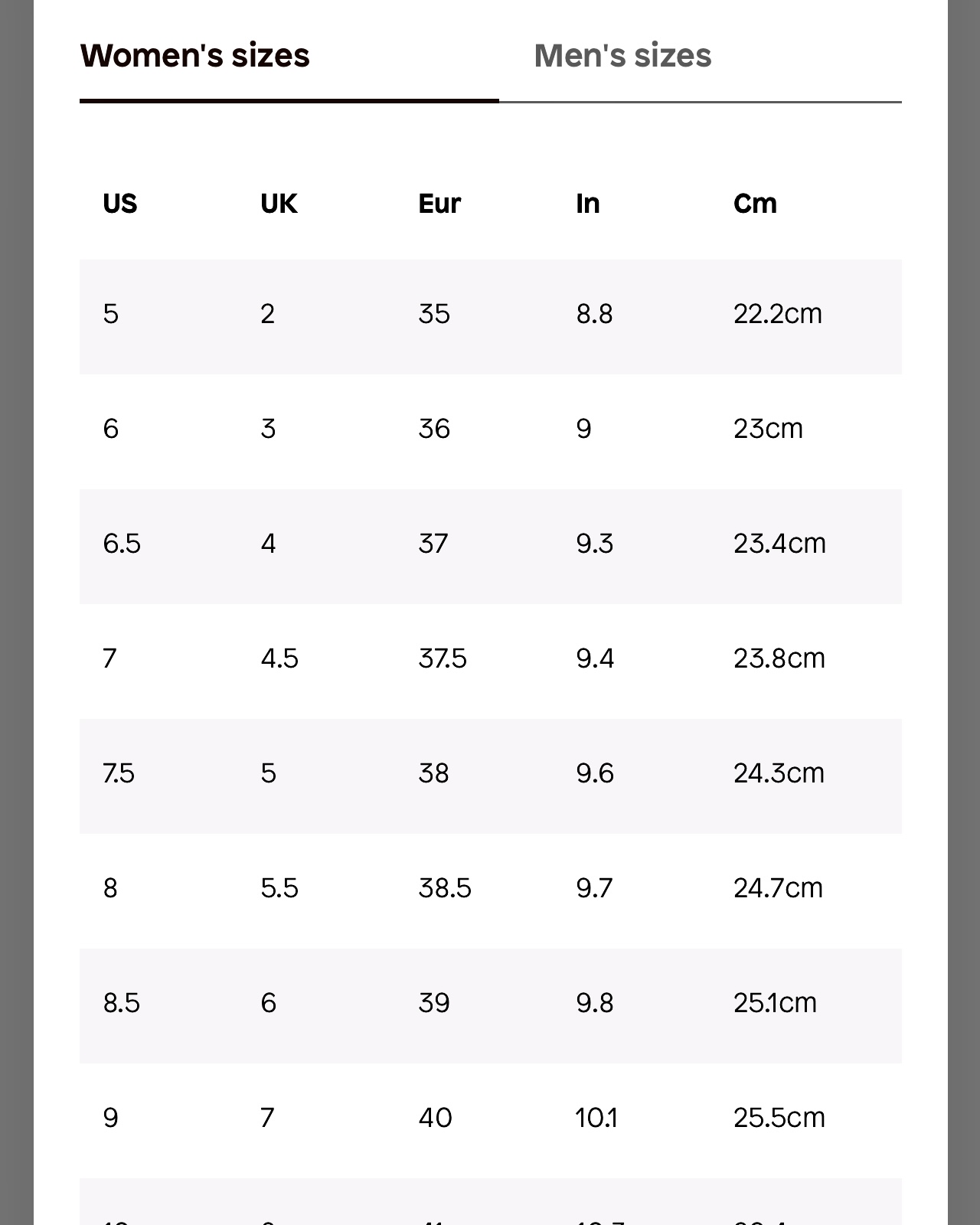The image size is (980, 1225).
Task: Switch to the Men's sizes tab
Action: coord(622,56)
